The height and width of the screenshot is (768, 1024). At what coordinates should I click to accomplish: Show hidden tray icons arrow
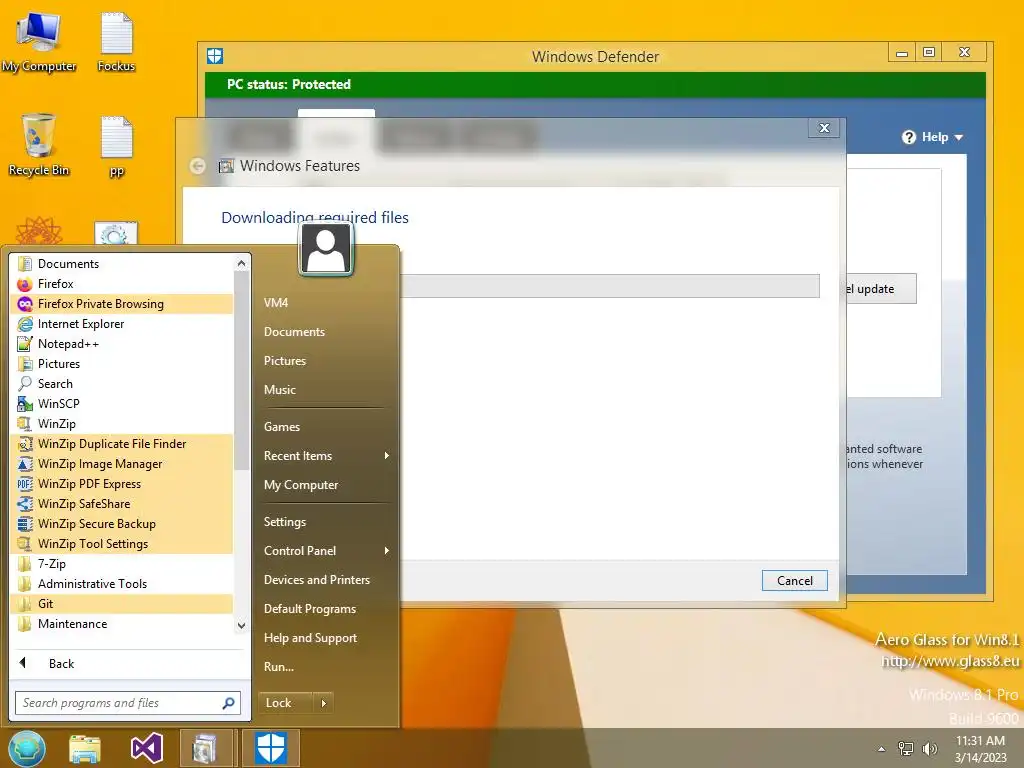[x=882, y=749]
